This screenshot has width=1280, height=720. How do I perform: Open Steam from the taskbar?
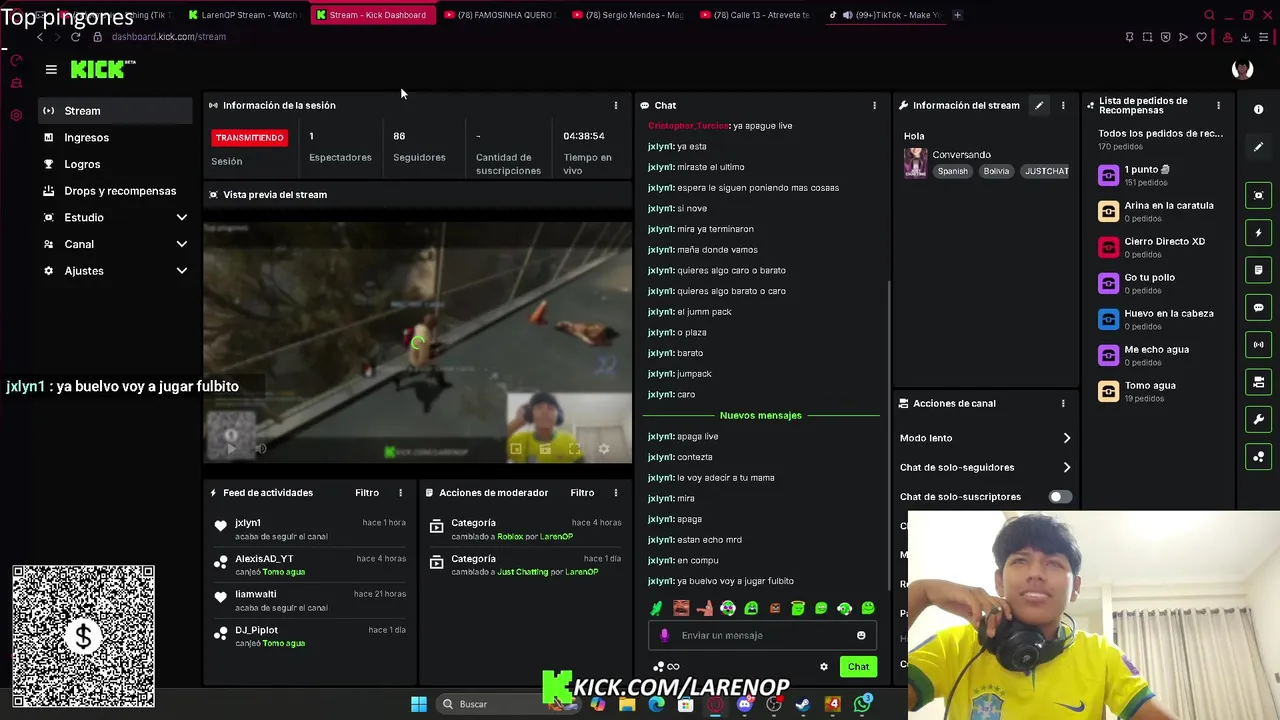coord(803,704)
